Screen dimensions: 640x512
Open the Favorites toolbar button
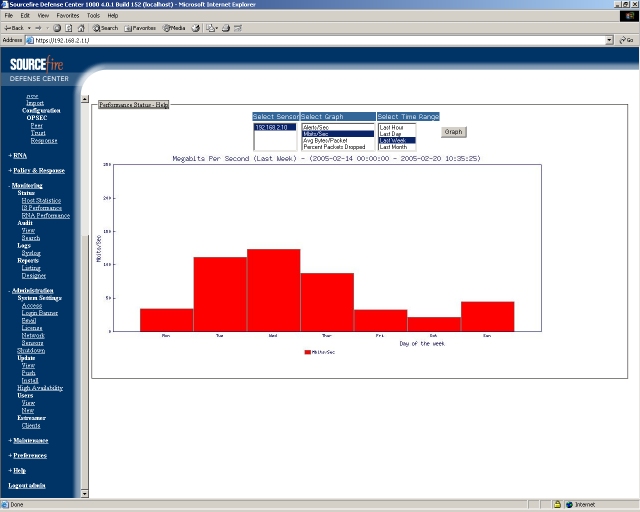click(140, 28)
